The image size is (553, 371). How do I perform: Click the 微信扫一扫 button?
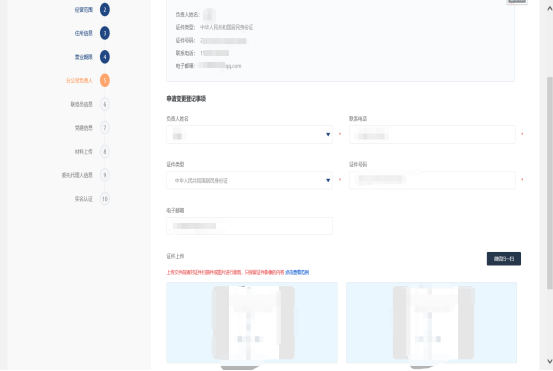[504, 259]
